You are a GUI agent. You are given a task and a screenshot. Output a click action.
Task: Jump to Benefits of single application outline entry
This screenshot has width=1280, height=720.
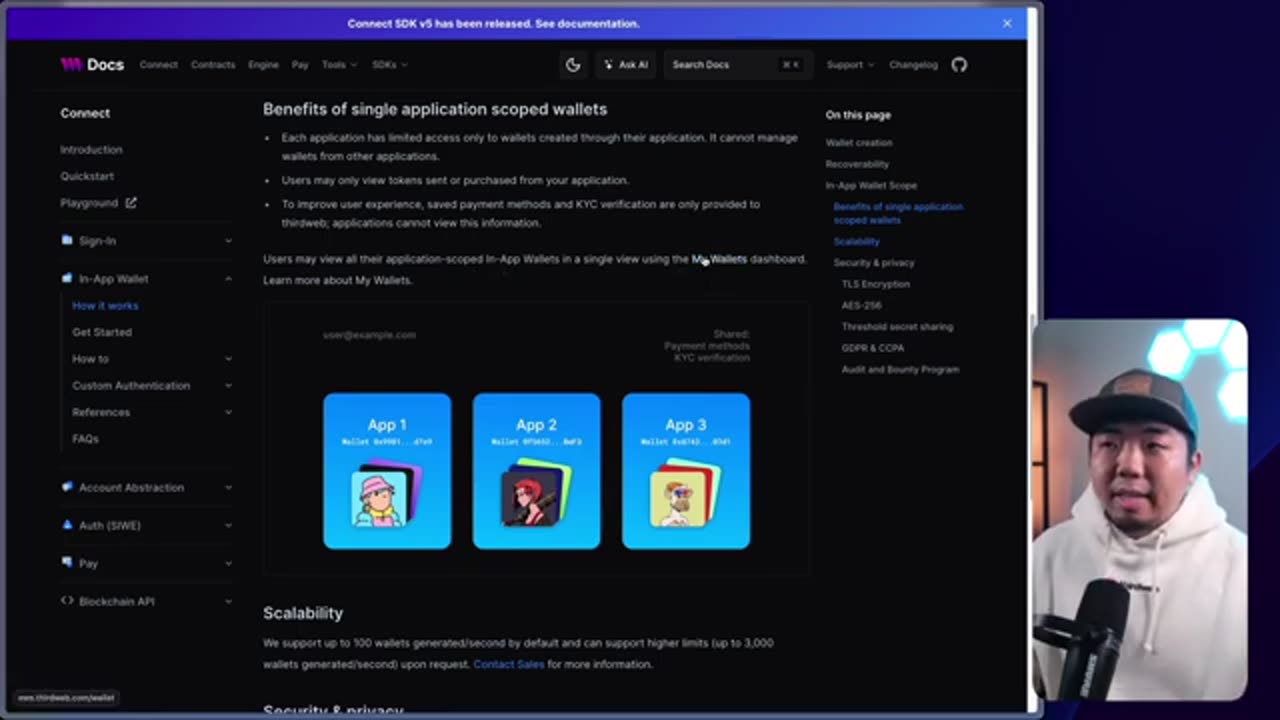(x=898, y=213)
